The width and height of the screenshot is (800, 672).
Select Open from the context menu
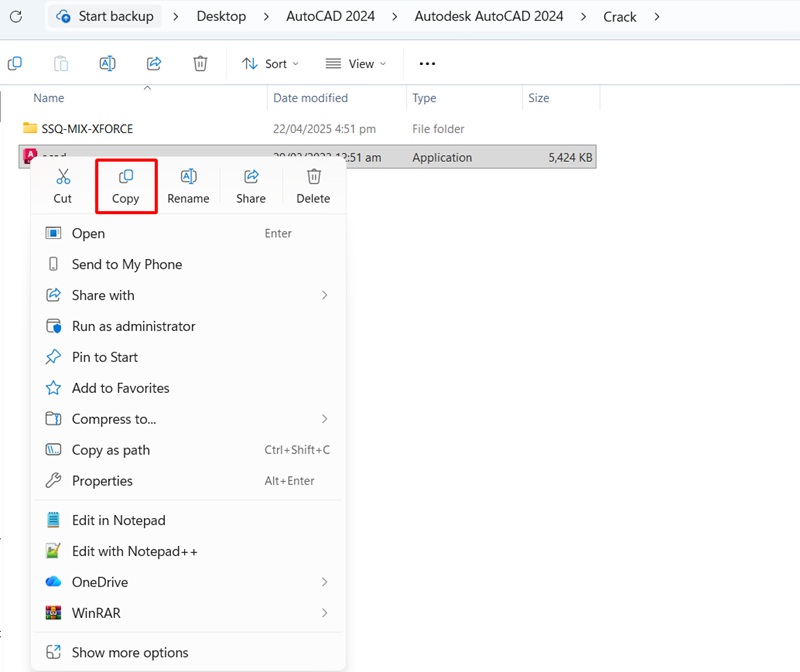(88, 233)
